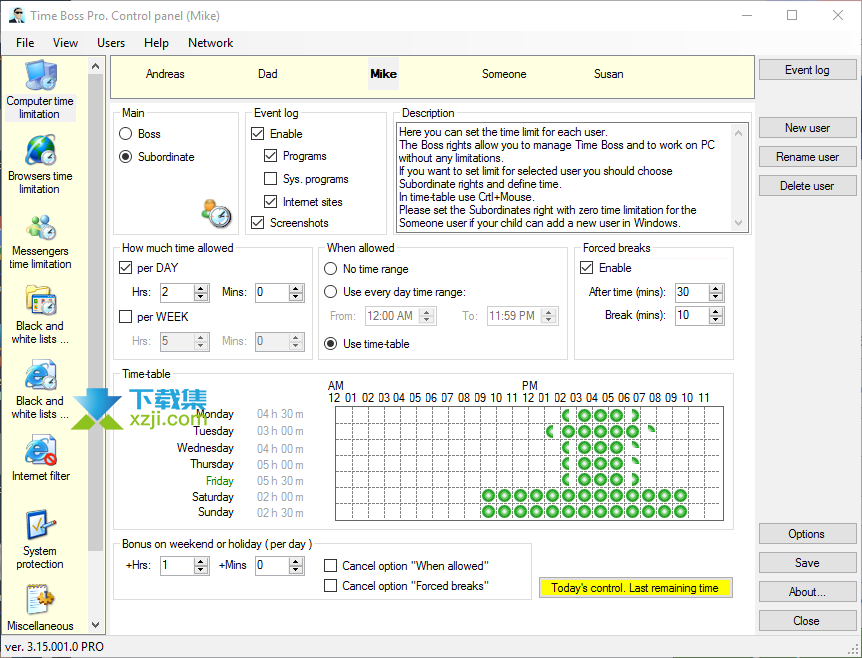Toggle Internet sites logging checkbox
This screenshot has height=658, width=862.
270,202
